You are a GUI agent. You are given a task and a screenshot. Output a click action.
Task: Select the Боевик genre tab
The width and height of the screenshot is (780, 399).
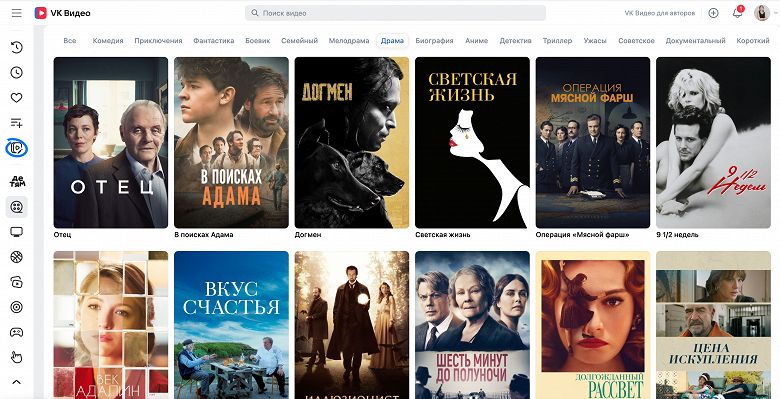click(258, 41)
